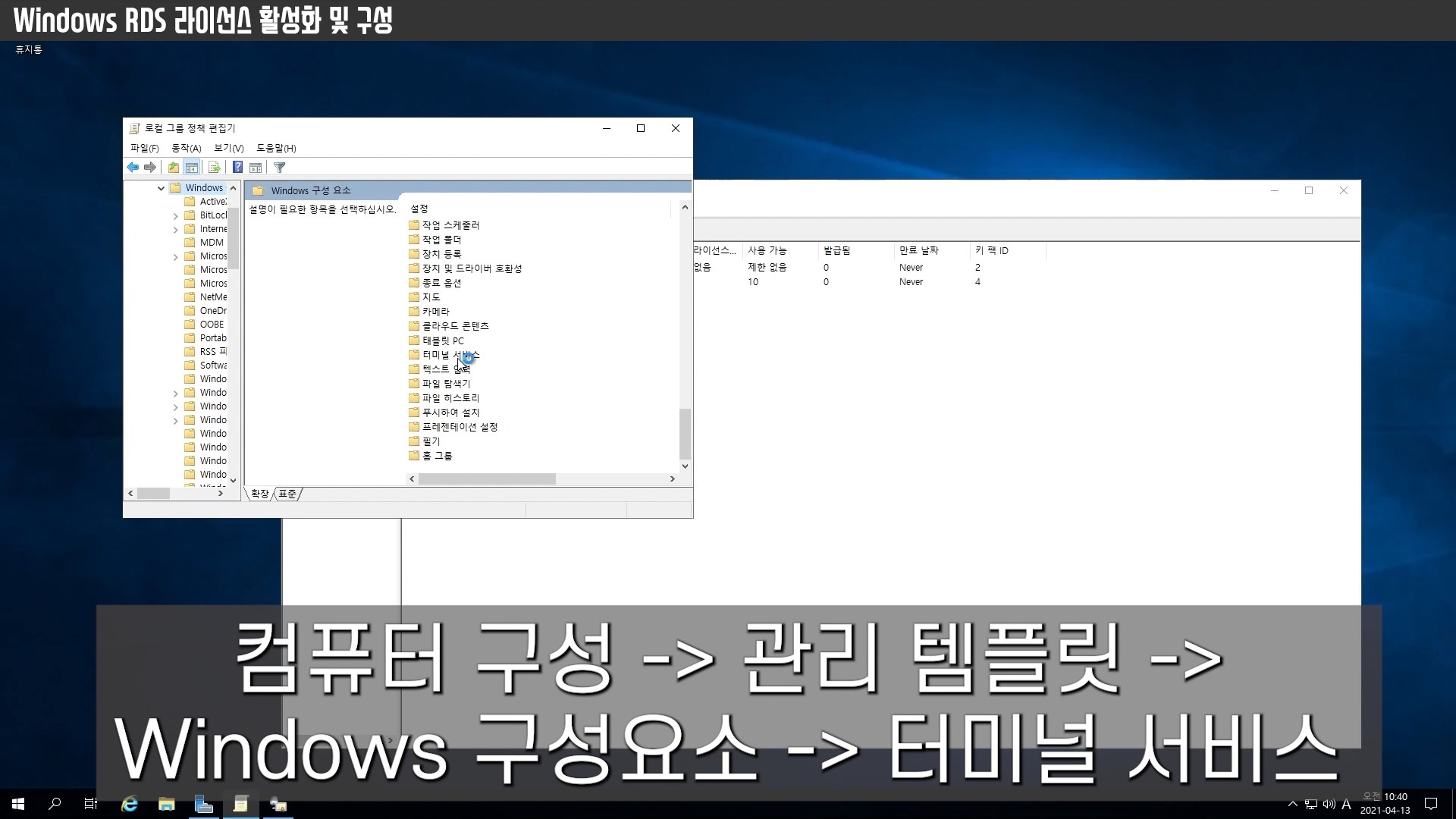Open the Windows Start menu
Viewport: 1456px width, 819px height.
pyautogui.click(x=18, y=804)
